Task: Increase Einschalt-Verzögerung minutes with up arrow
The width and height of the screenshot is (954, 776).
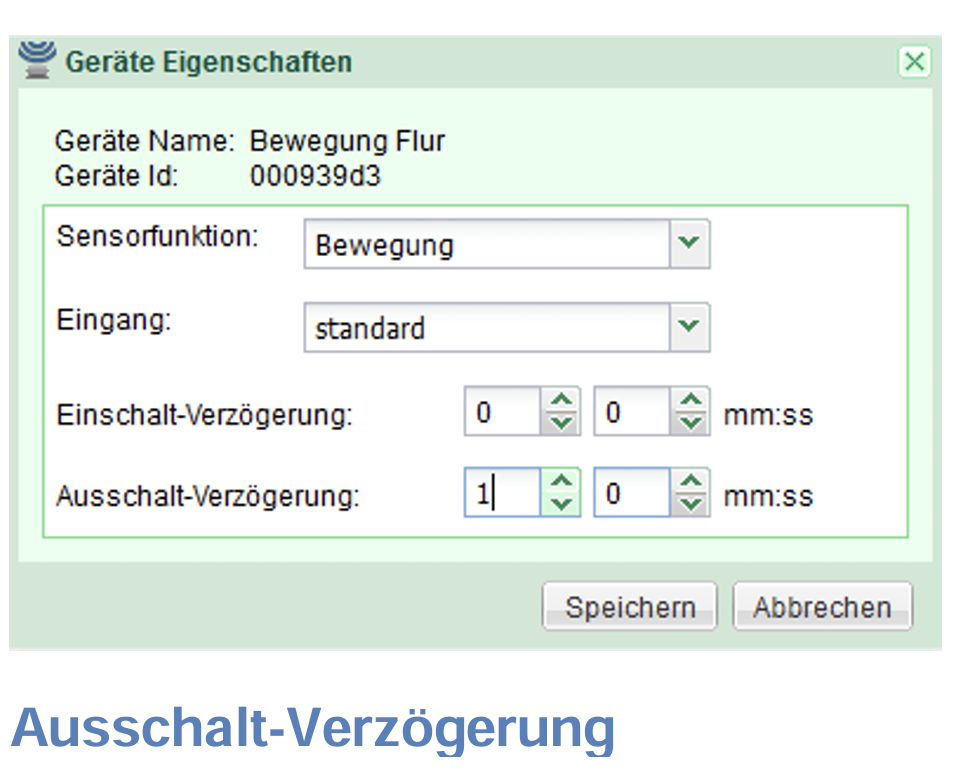Action: [x=562, y=401]
